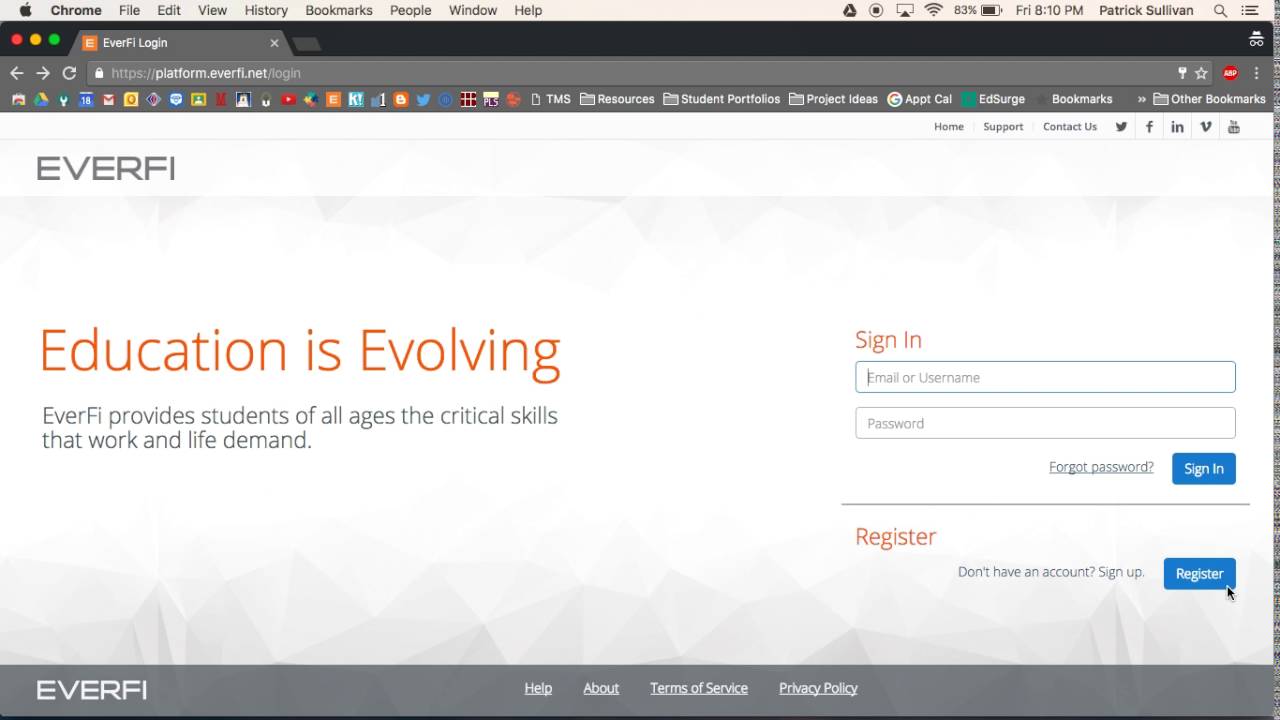This screenshot has width=1280, height=720.
Task: Click the EVERFI logo at the top of the page
Action: pos(106,169)
